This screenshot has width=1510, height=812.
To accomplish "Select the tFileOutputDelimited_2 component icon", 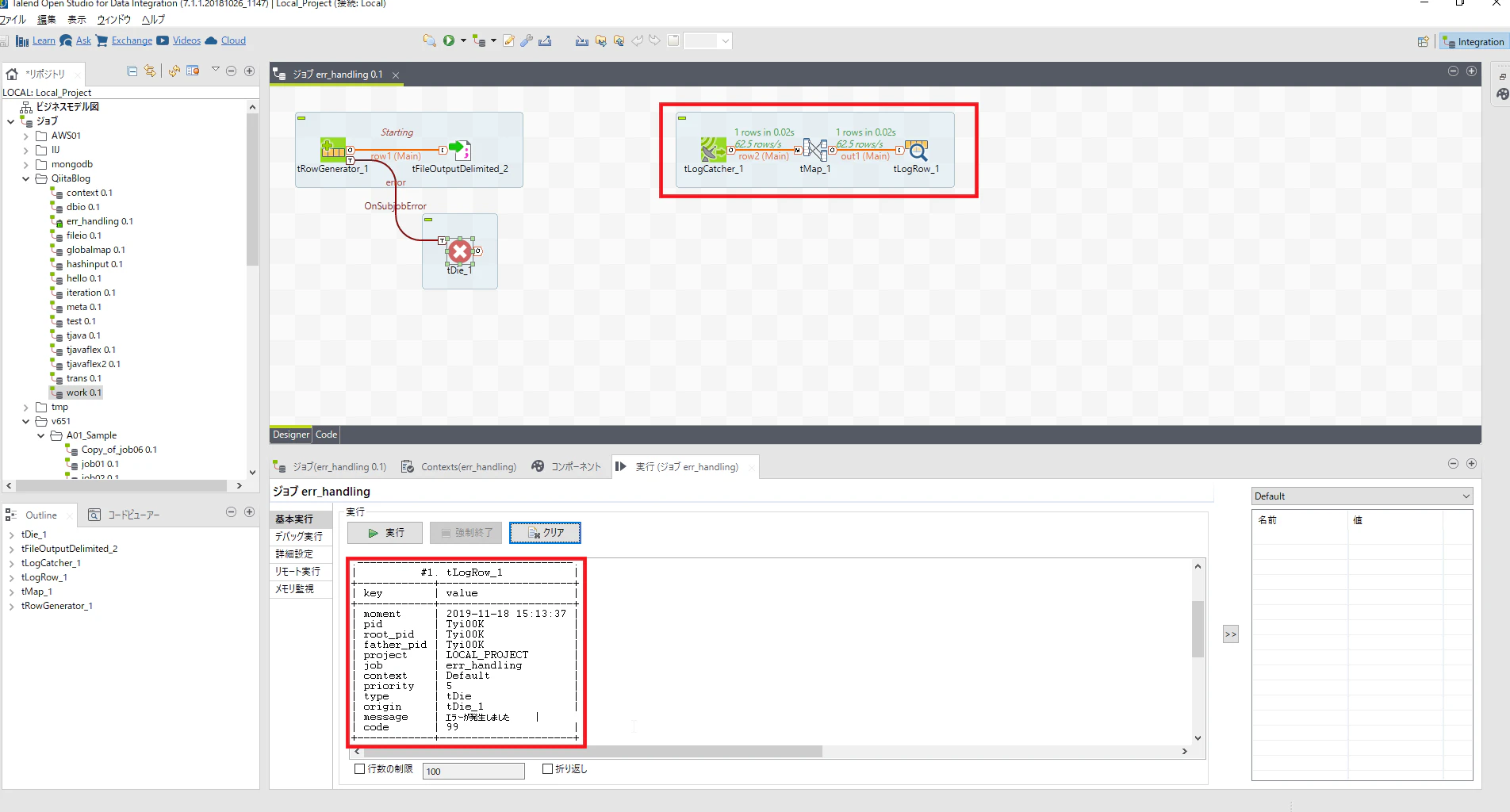I will pyautogui.click(x=460, y=150).
